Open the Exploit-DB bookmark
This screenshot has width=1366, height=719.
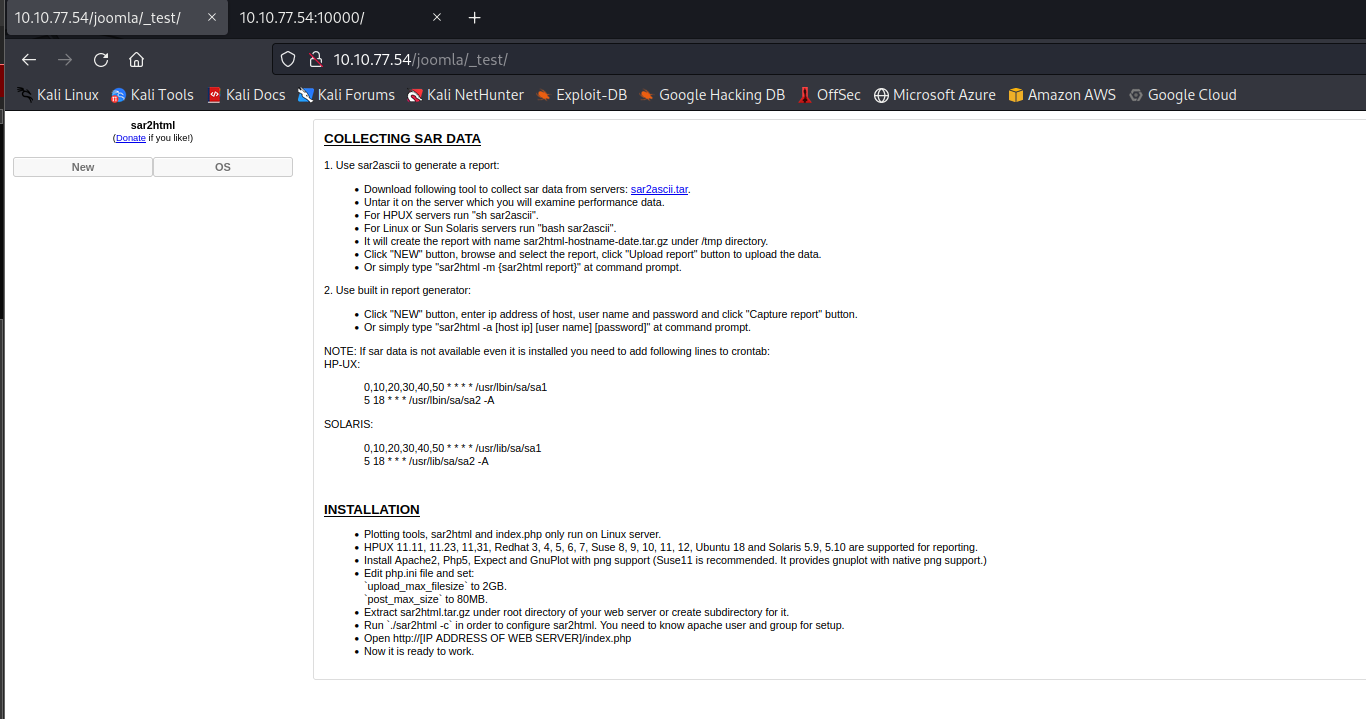tap(581, 95)
